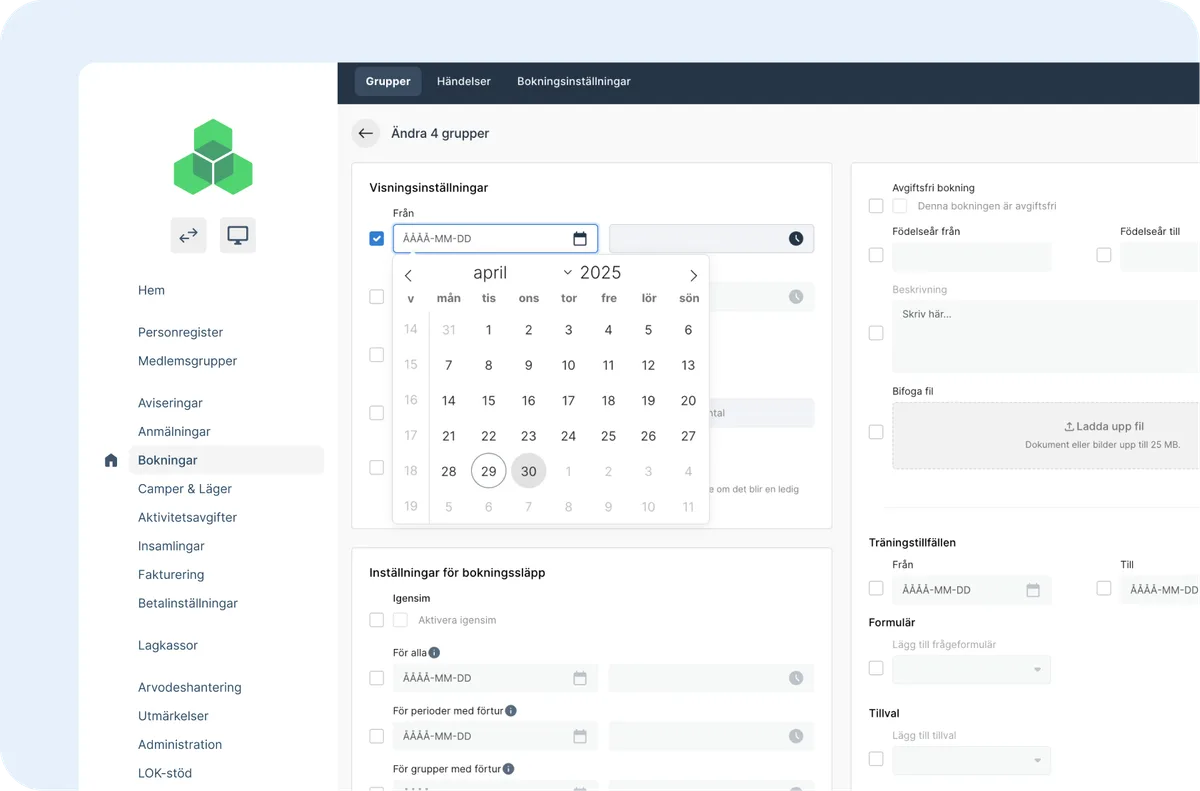The image size is (1200, 791).
Task: Select April 15 in the date picker
Action: tap(489, 401)
